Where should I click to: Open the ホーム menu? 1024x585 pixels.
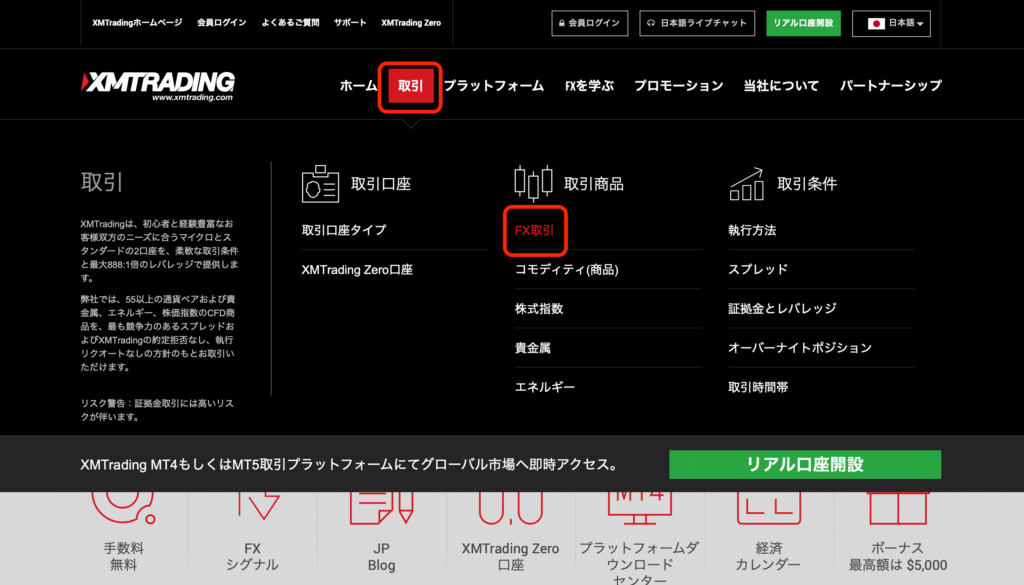click(x=358, y=86)
